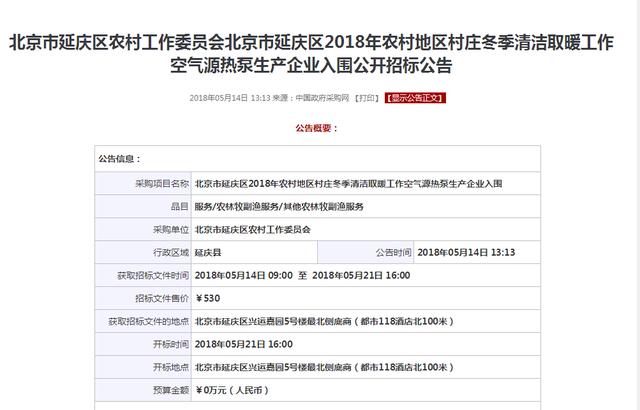Click purchaser value 北京市延庆区农村工作委员会 in table
Image resolution: width=640 pixels, height=410 pixels.
[252, 229]
